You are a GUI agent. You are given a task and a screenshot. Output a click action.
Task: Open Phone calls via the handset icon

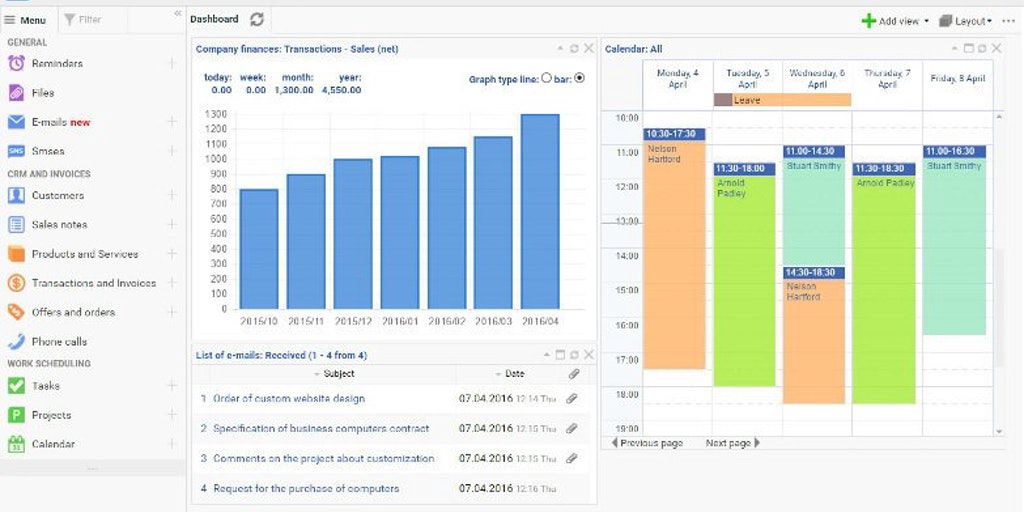coord(16,341)
